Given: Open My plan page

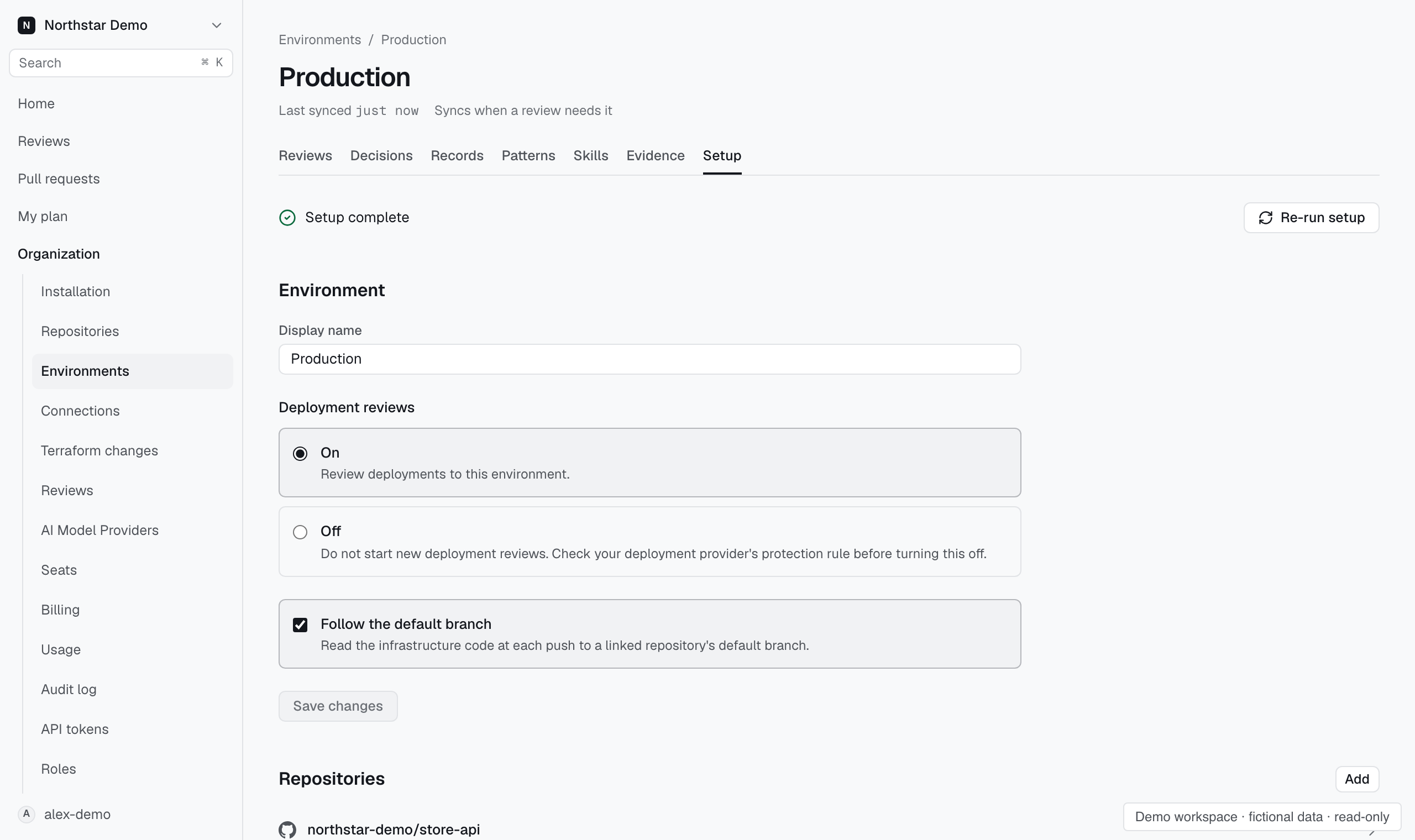Looking at the screenshot, I should point(43,216).
